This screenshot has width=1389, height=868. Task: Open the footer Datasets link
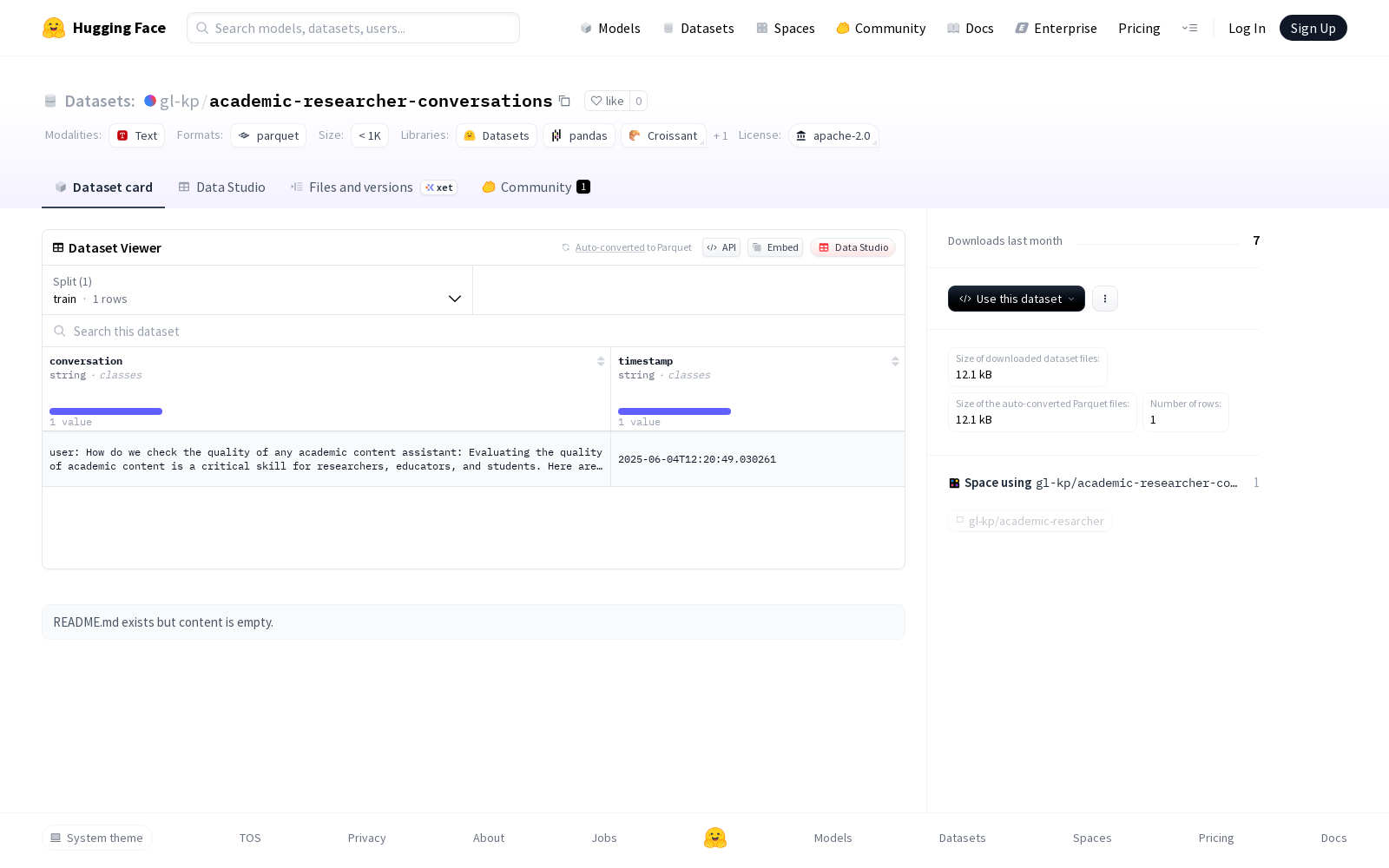tap(963, 838)
